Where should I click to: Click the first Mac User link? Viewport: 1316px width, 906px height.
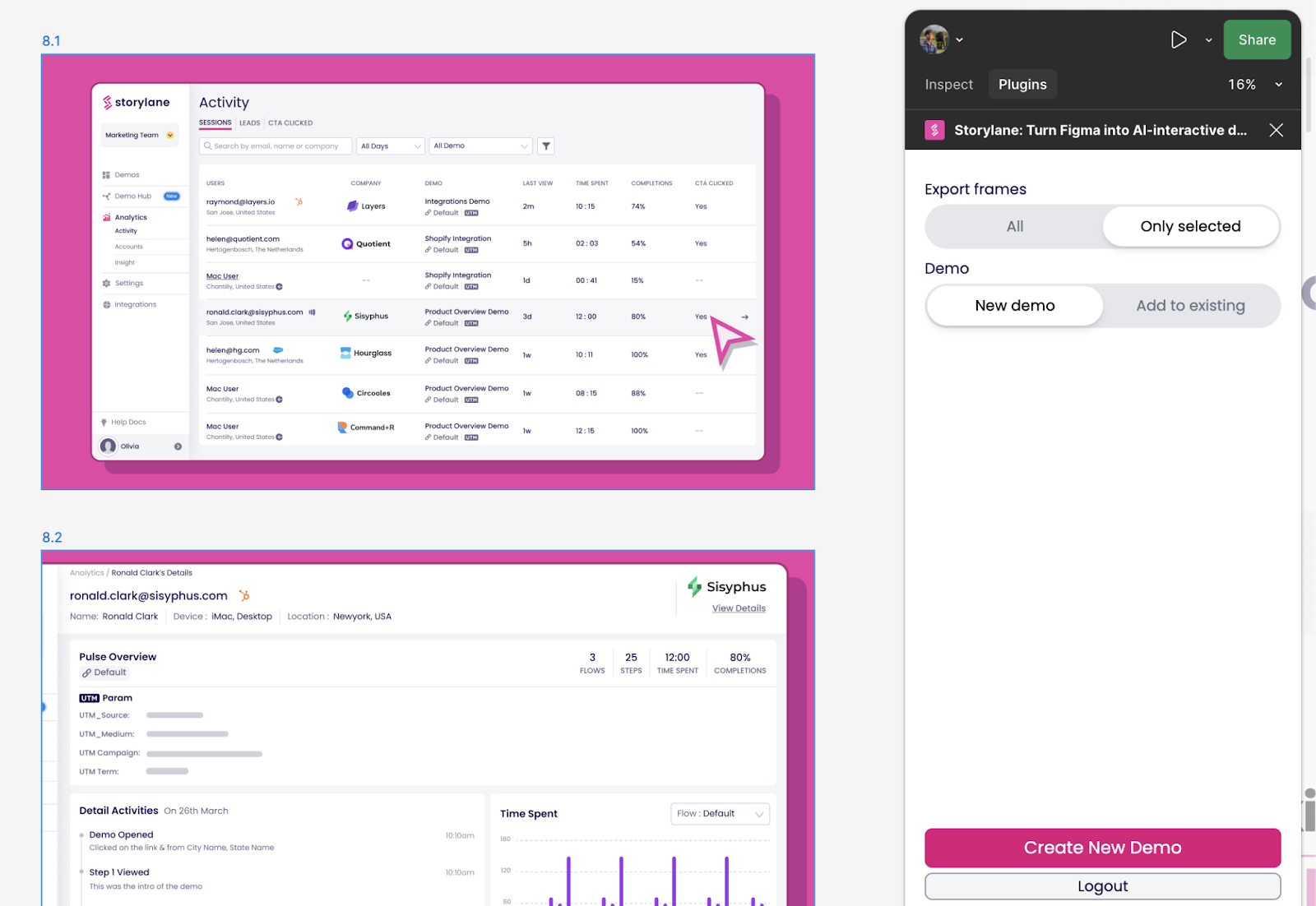tap(222, 277)
